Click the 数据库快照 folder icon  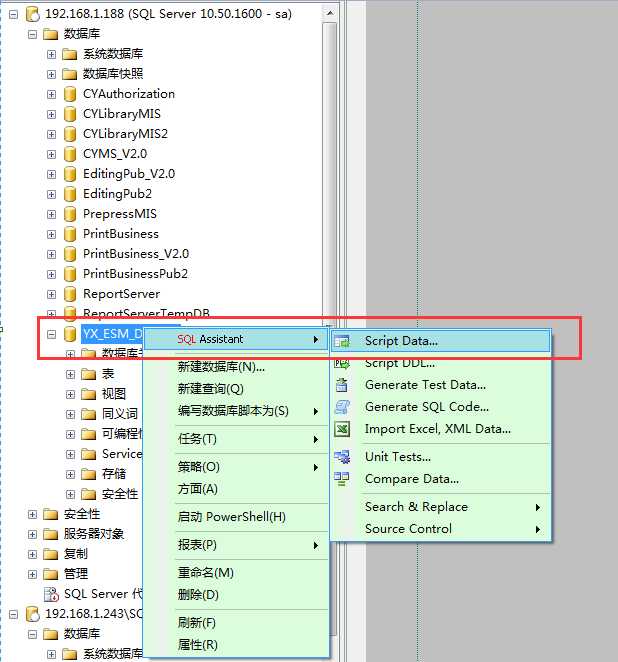[70, 74]
